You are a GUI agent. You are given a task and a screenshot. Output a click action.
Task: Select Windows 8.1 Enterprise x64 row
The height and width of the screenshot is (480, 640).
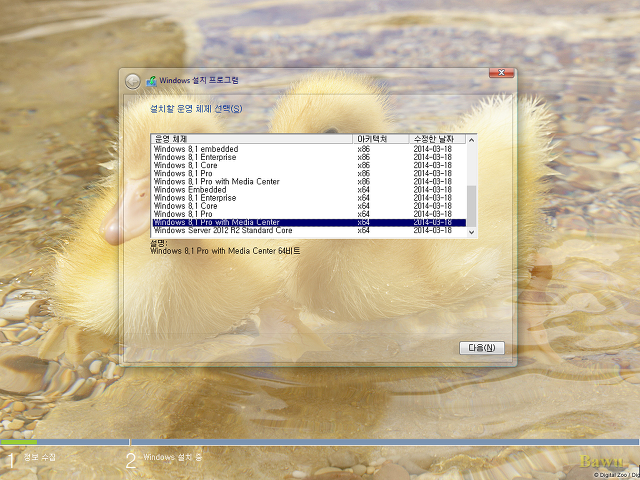(x=309, y=198)
